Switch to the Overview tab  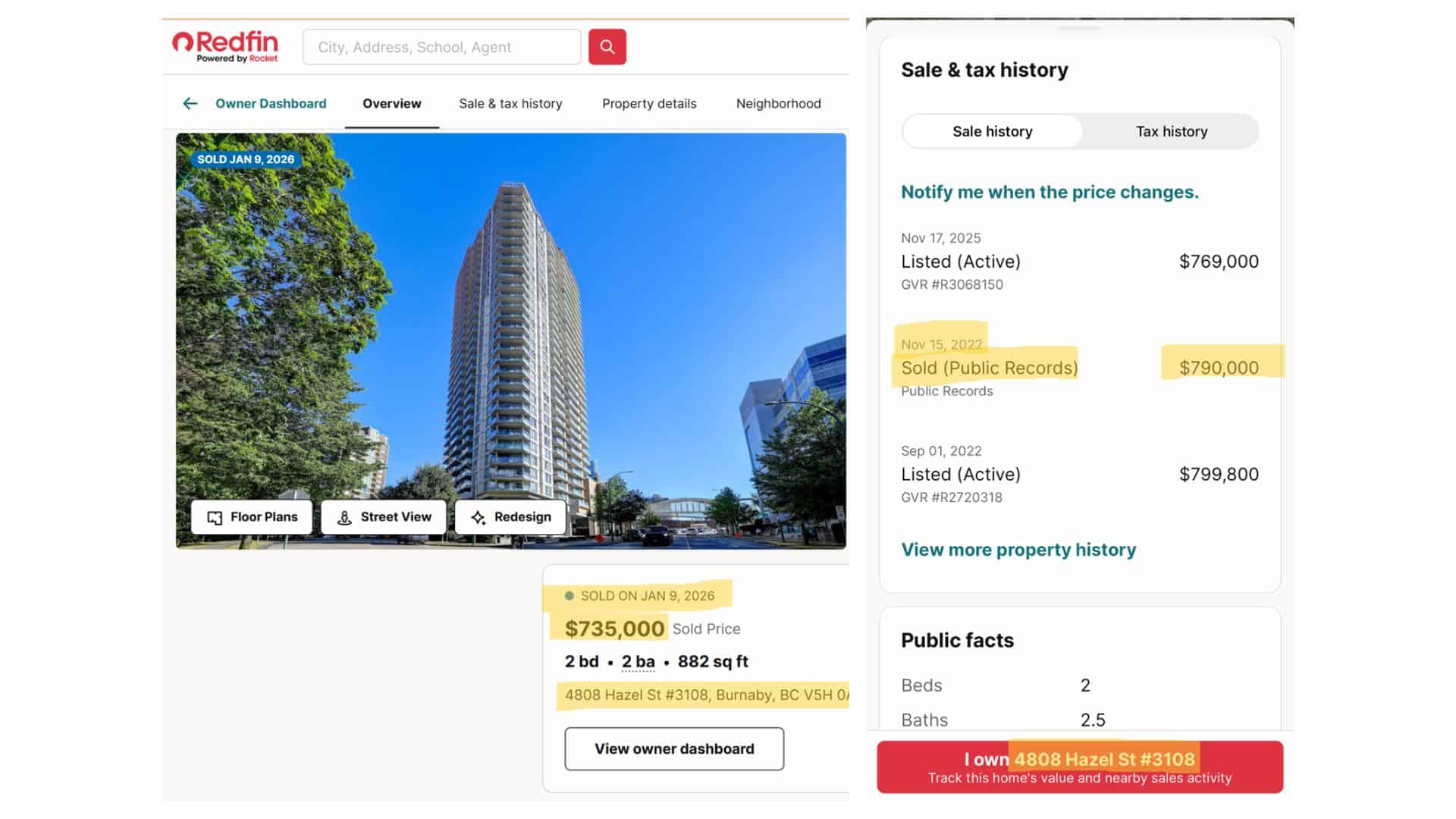pyautogui.click(x=391, y=103)
